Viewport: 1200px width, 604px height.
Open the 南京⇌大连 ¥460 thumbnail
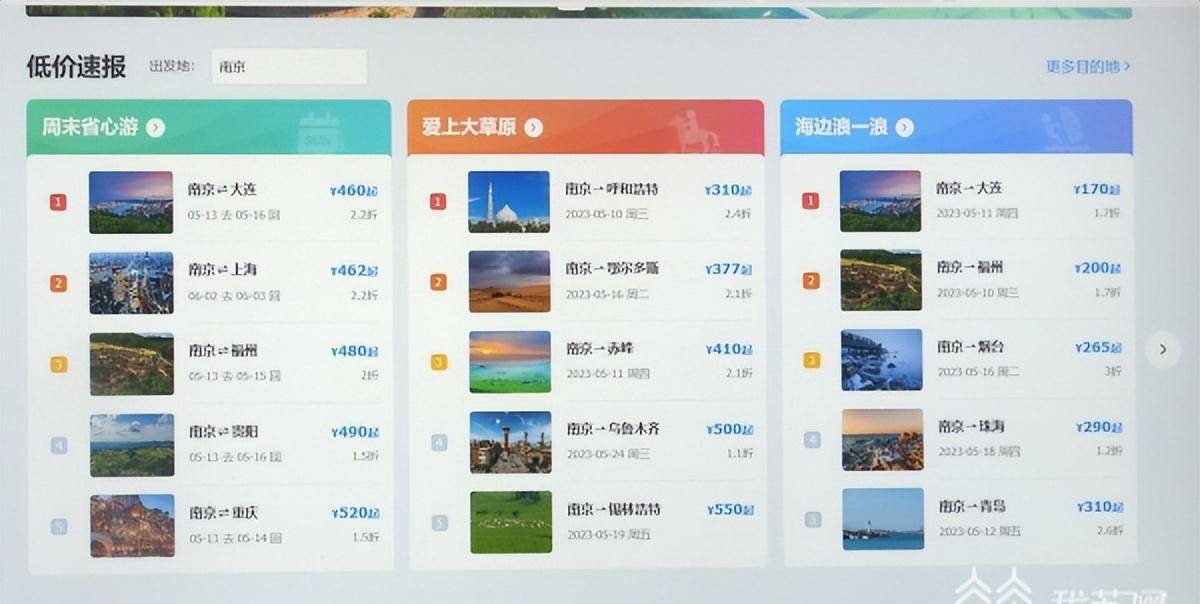pyautogui.click(x=131, y=202)
